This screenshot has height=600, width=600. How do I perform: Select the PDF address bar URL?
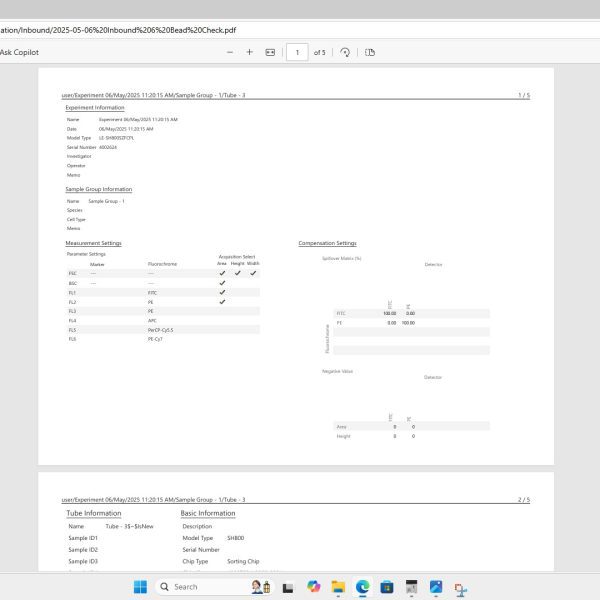(x=118, y=30)
